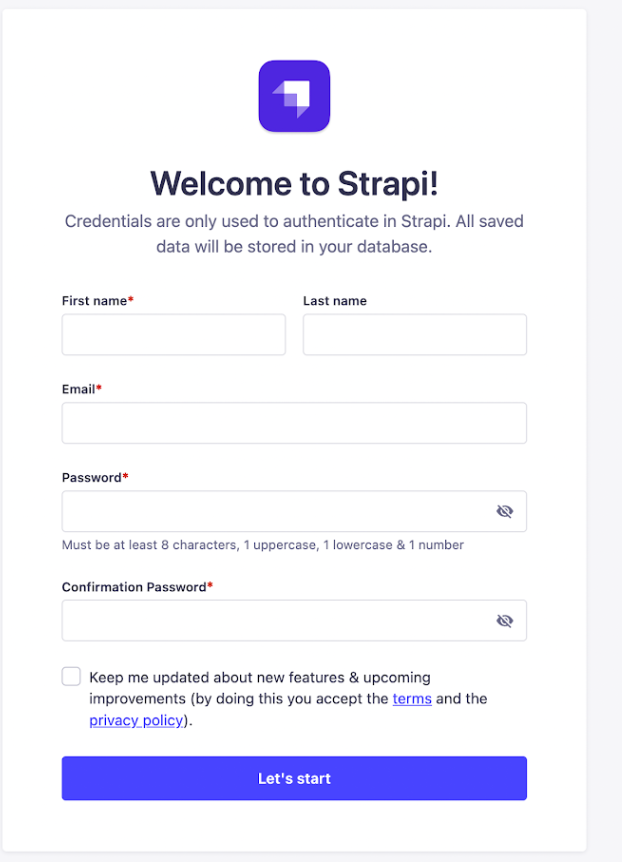Toggle visibility of the Password field
Viewport: 622px width, 868px height.
tap(505, 511)
